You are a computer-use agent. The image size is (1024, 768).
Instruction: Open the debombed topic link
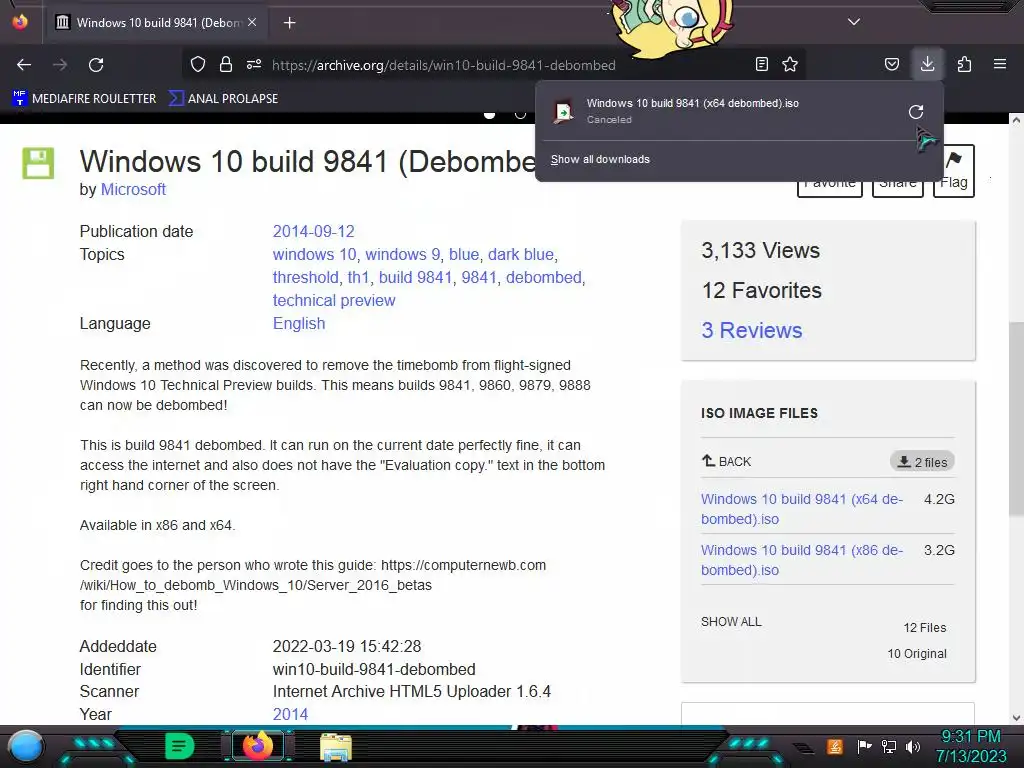543,277
